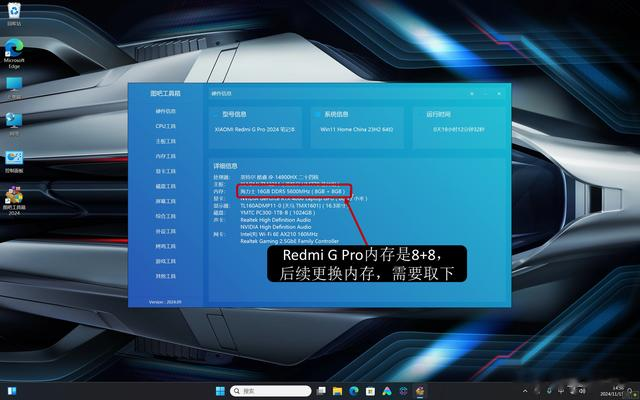
Task: Open 磁盘工具 in the sidebar
Action: coord(165,187)
